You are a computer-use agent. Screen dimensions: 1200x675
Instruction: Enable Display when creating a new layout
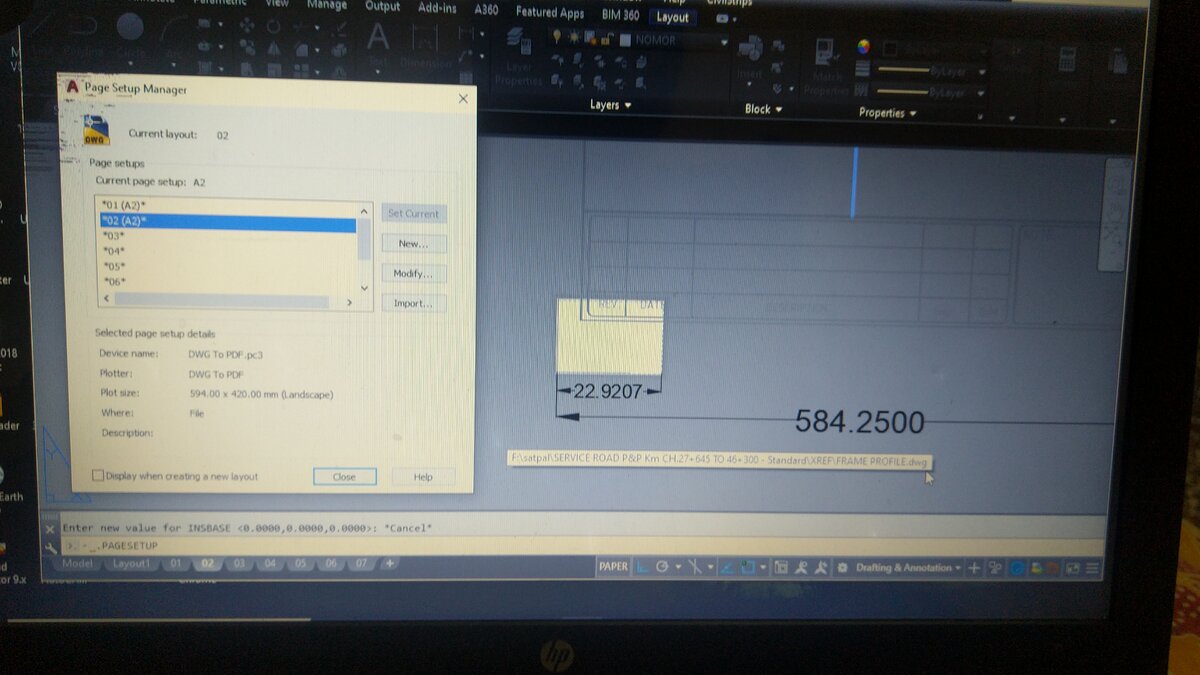pos(98,476)
